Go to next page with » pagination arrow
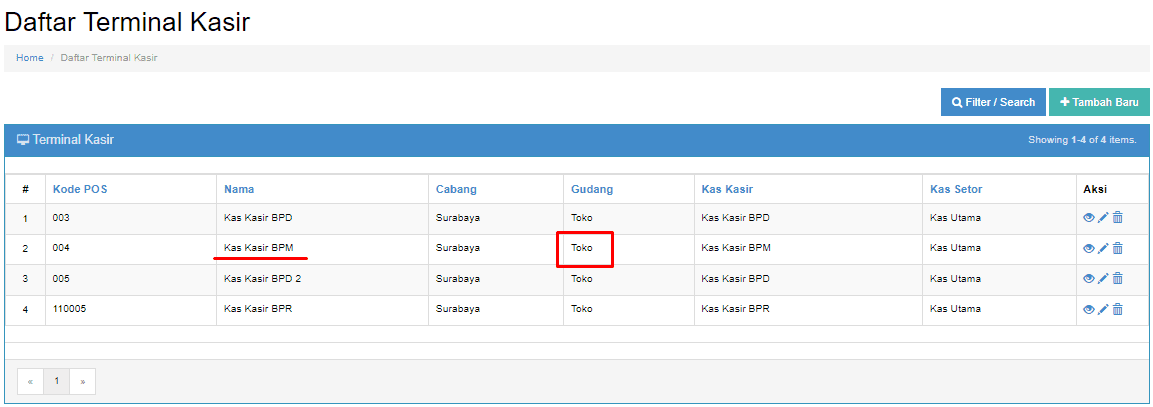The image size is (1153, 407). pyautogui.click(x=82, y=382)
